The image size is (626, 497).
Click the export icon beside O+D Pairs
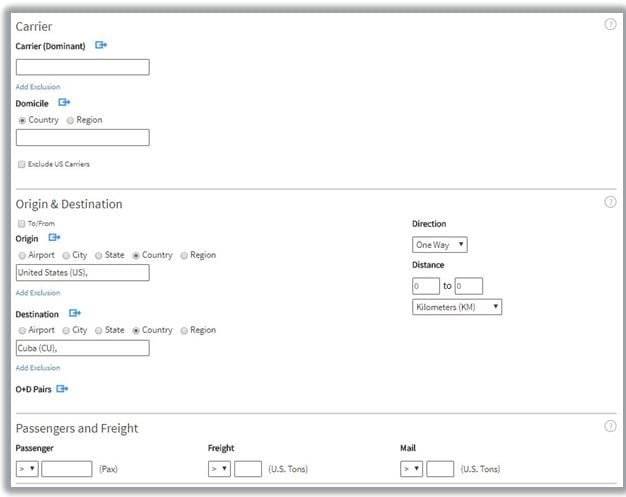click(x=62, y=388)
